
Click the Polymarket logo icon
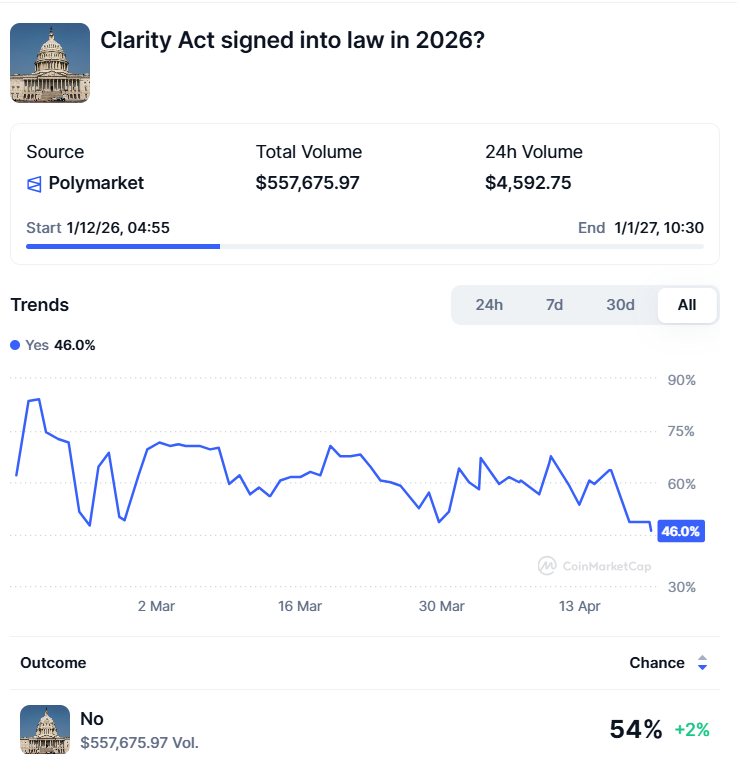pyautogui.click(x=34, y=183)
